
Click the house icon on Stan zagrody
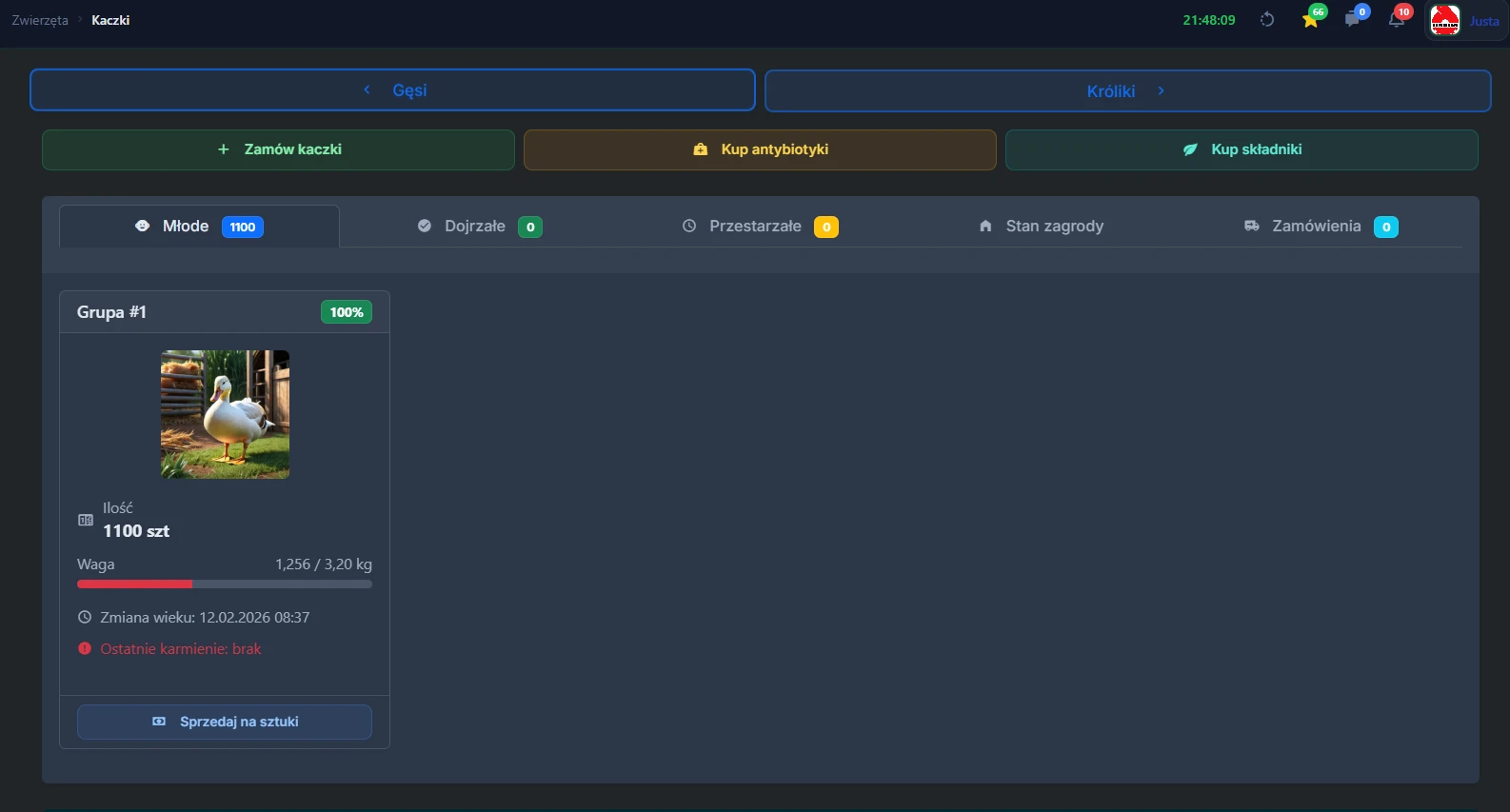[x=985, y=227]
